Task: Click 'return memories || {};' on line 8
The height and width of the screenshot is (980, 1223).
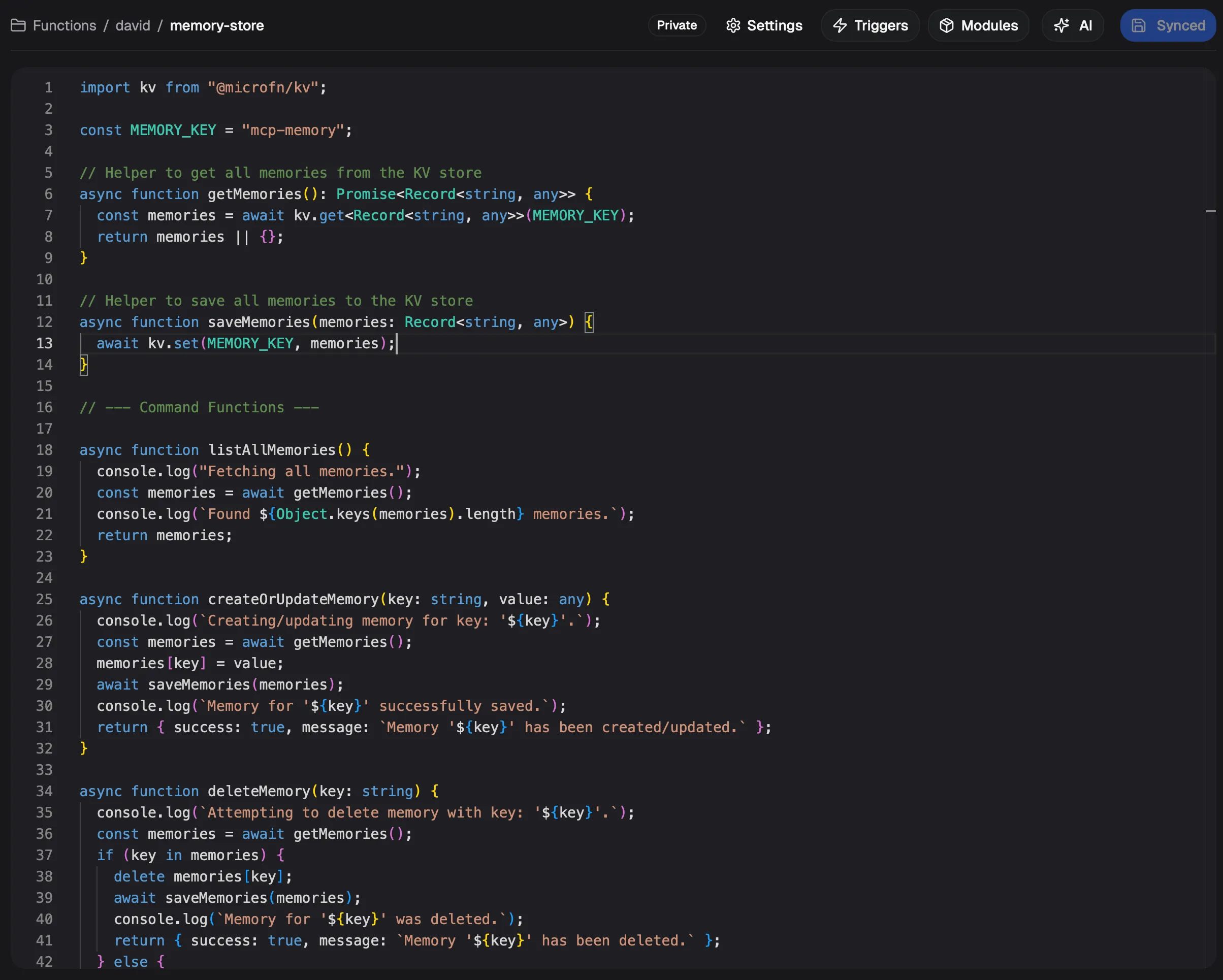Action: point(190,237)
